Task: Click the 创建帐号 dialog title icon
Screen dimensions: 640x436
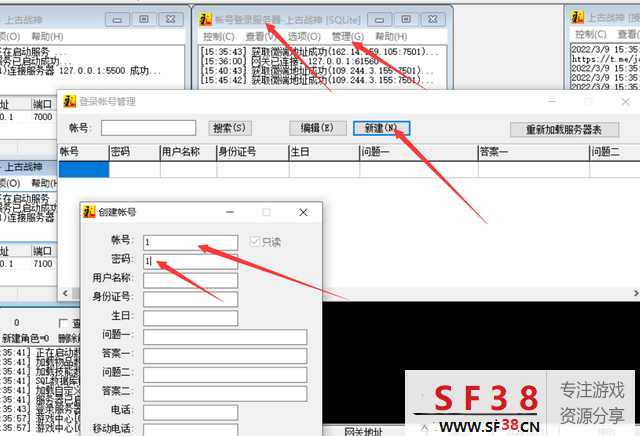Action: point(89,212)
